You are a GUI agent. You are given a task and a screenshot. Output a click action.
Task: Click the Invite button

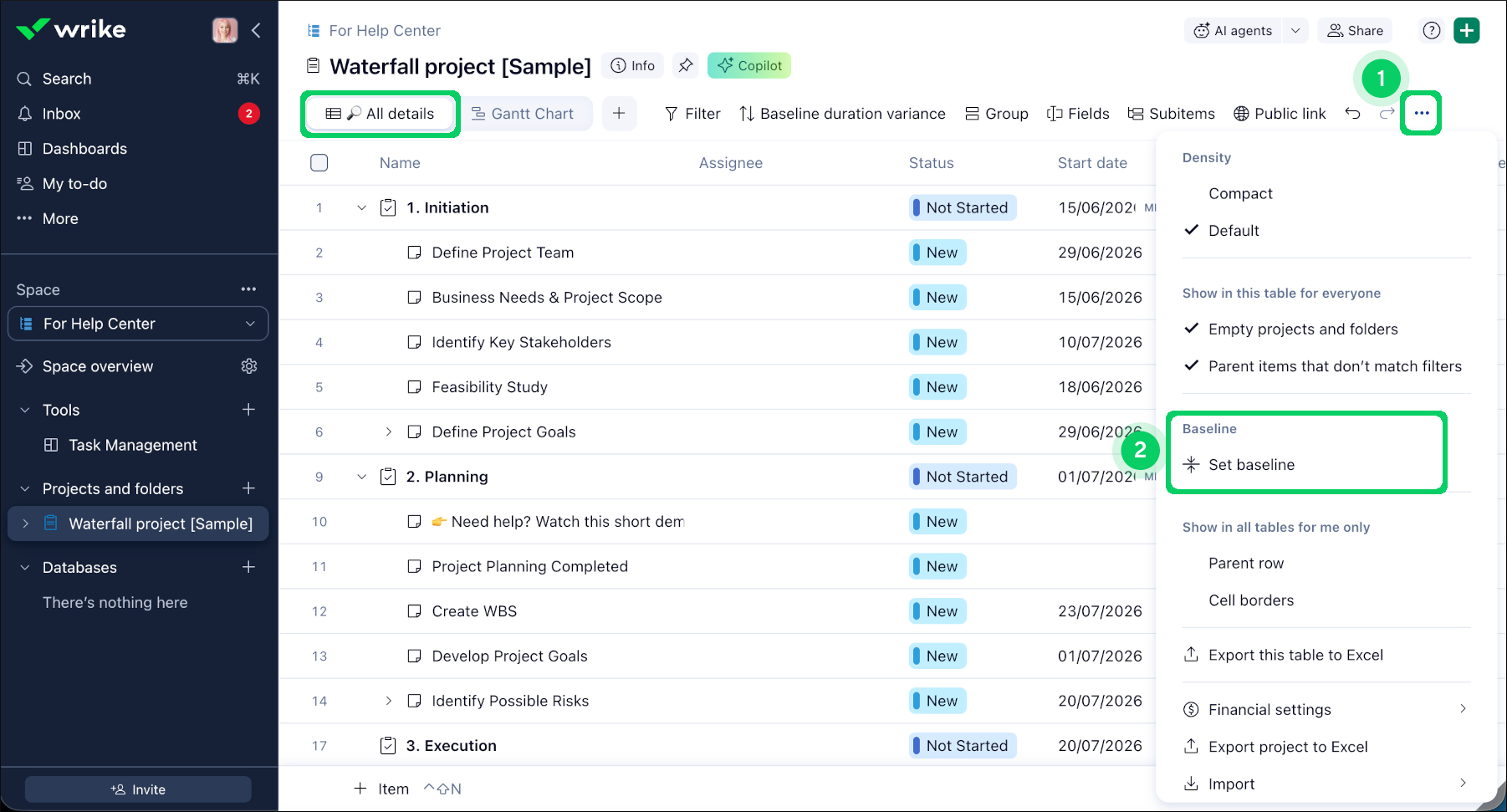tap(138, 789)
